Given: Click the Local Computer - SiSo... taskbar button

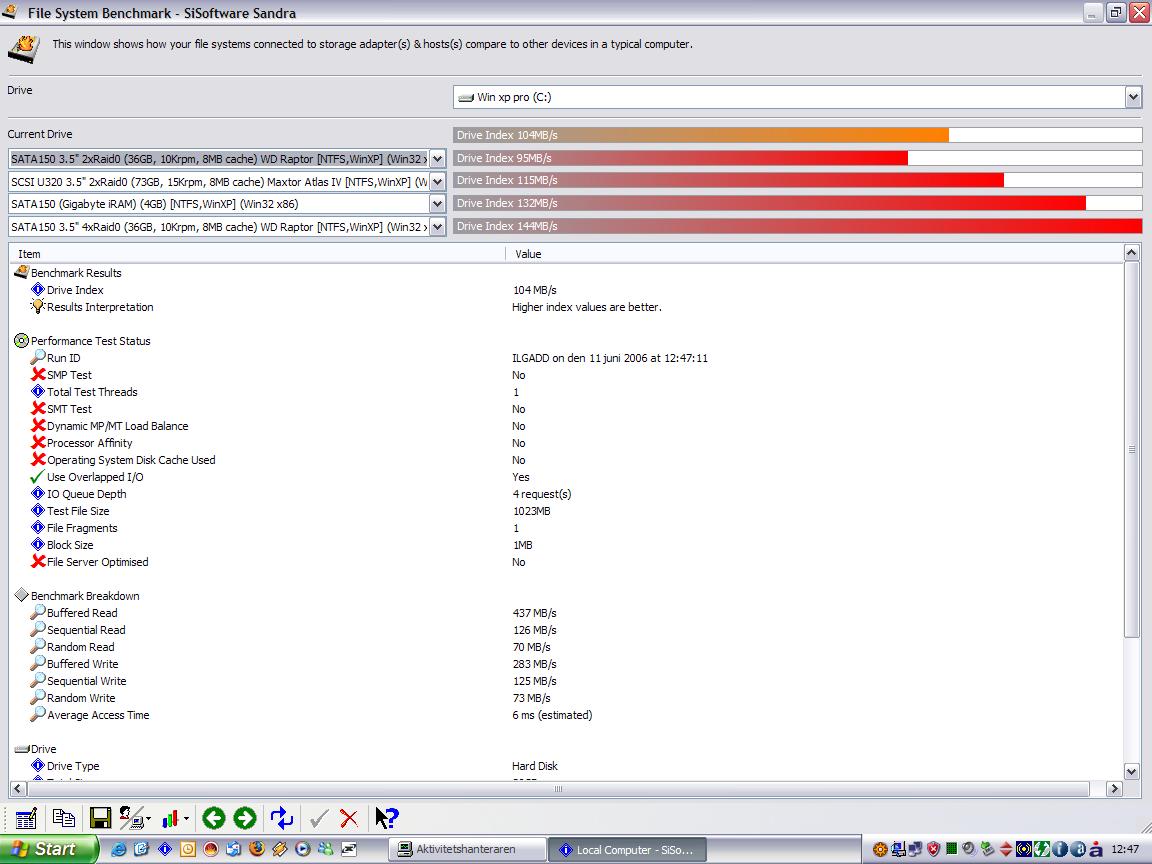Looking at the screenshot, I should [627, 849].
